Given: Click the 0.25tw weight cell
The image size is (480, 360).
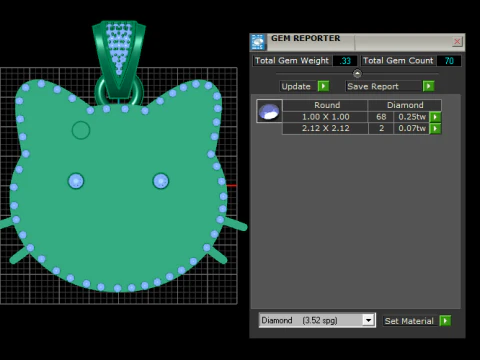Looking at the screenshot, I should [x=412, y=117].
